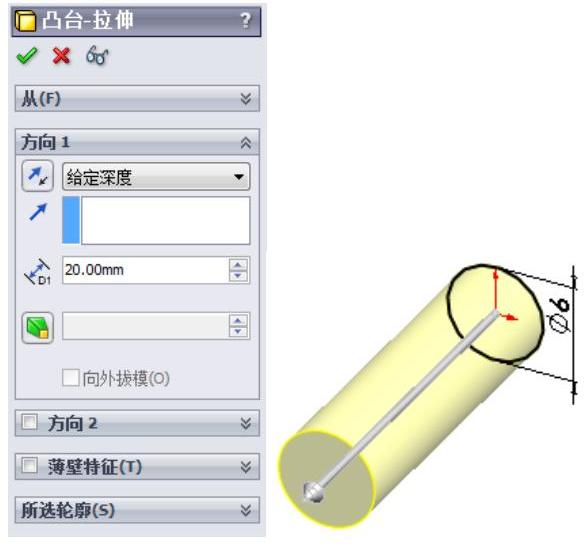Image resolution: width=588 pixels, height=544 pixels.
Task: Open help via the question mark icon
Action: (246, 20)
